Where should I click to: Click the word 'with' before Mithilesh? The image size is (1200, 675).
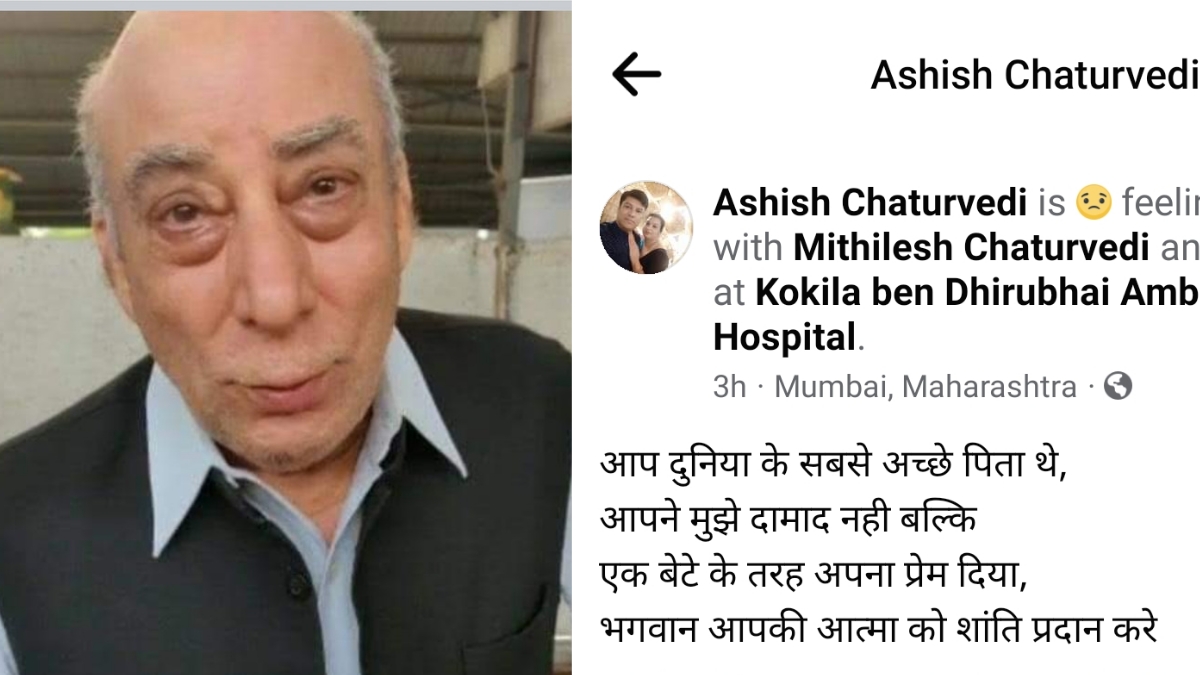[x=749, y=247]
